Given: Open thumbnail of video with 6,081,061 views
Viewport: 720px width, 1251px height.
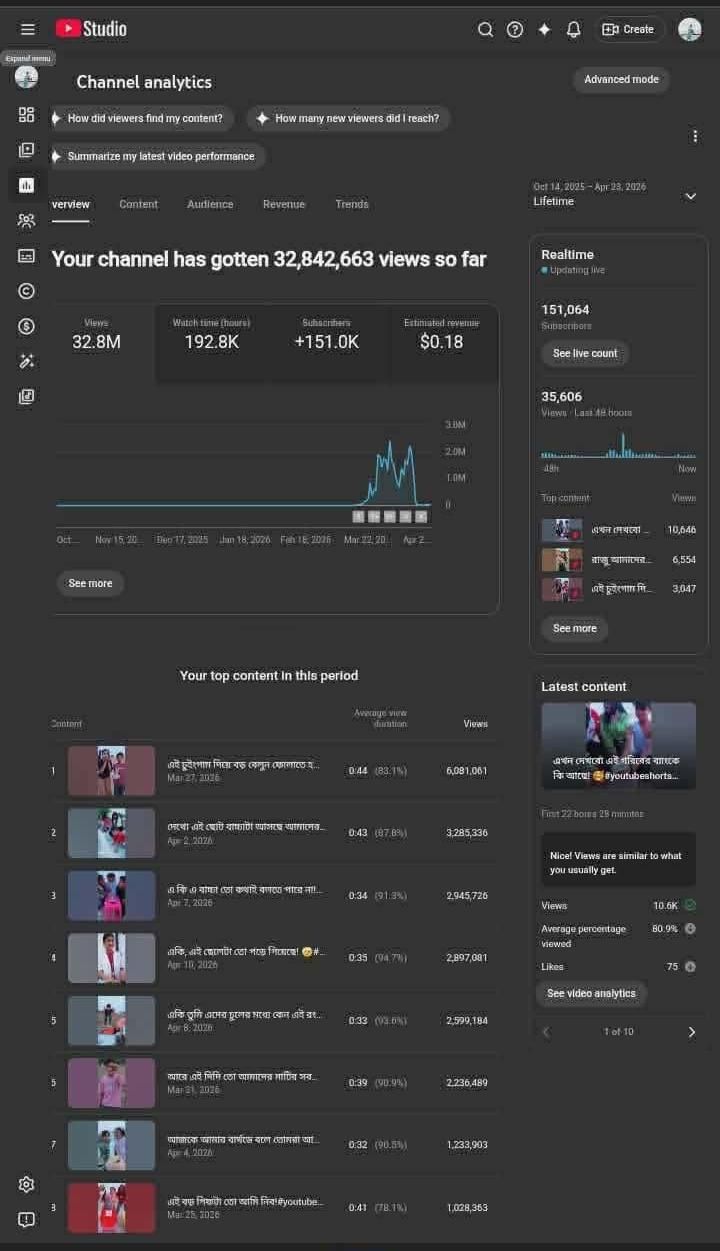Looking at the screenshot, I should tap(111, 771).
